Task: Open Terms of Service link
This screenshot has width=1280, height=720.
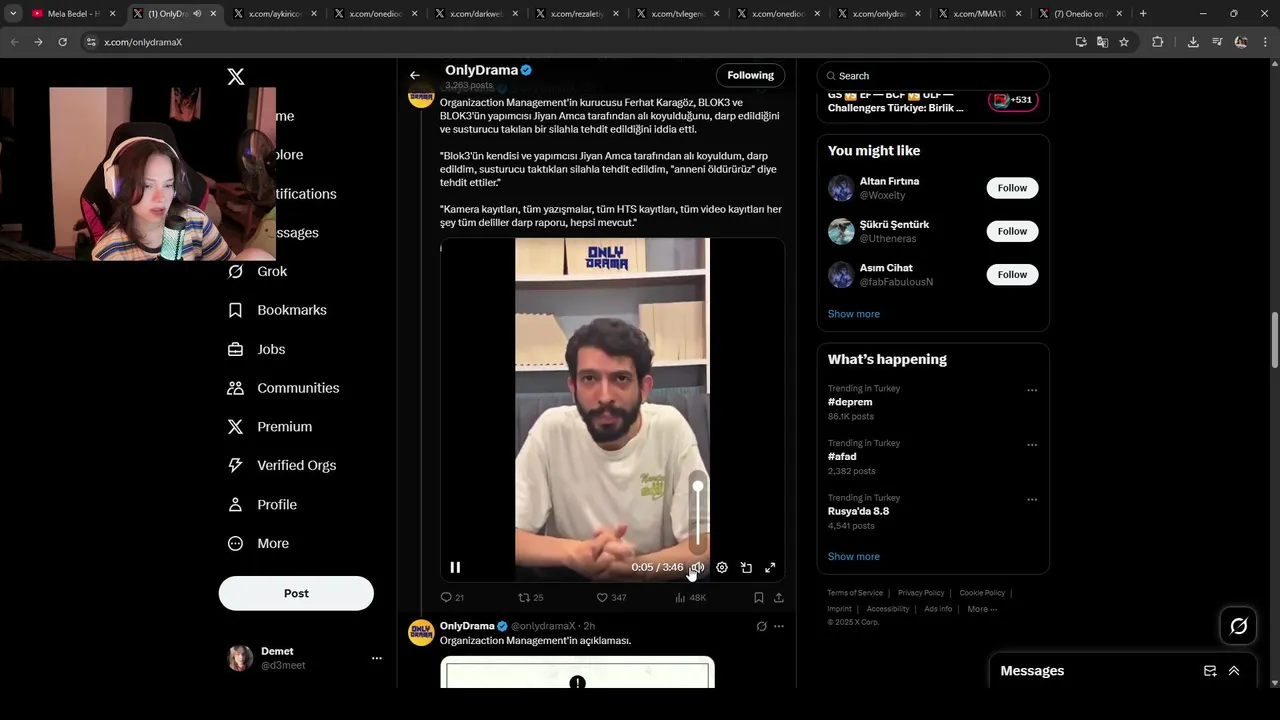Action: tap(855, 593)
